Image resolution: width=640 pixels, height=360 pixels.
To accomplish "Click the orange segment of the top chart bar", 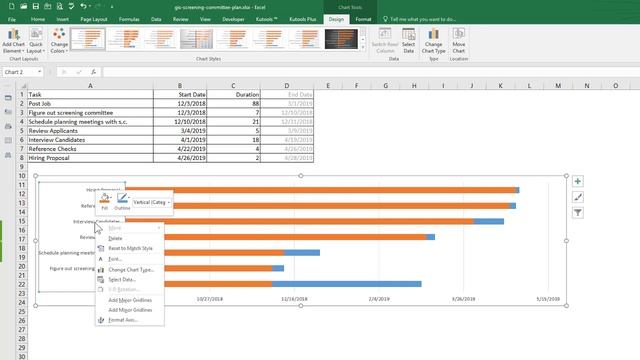I will point(321,190).
